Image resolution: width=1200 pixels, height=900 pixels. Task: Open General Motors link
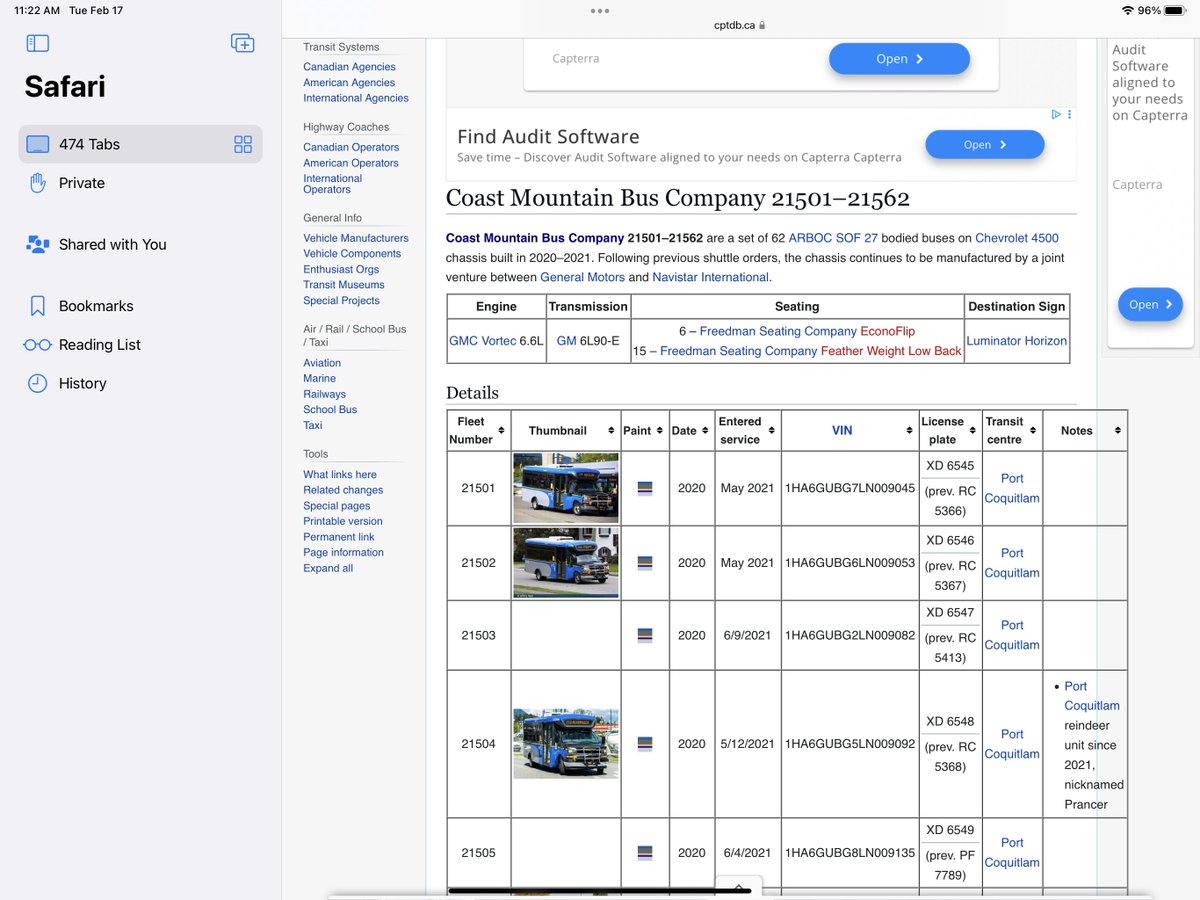pyautogui.click(x=582, y=277)
